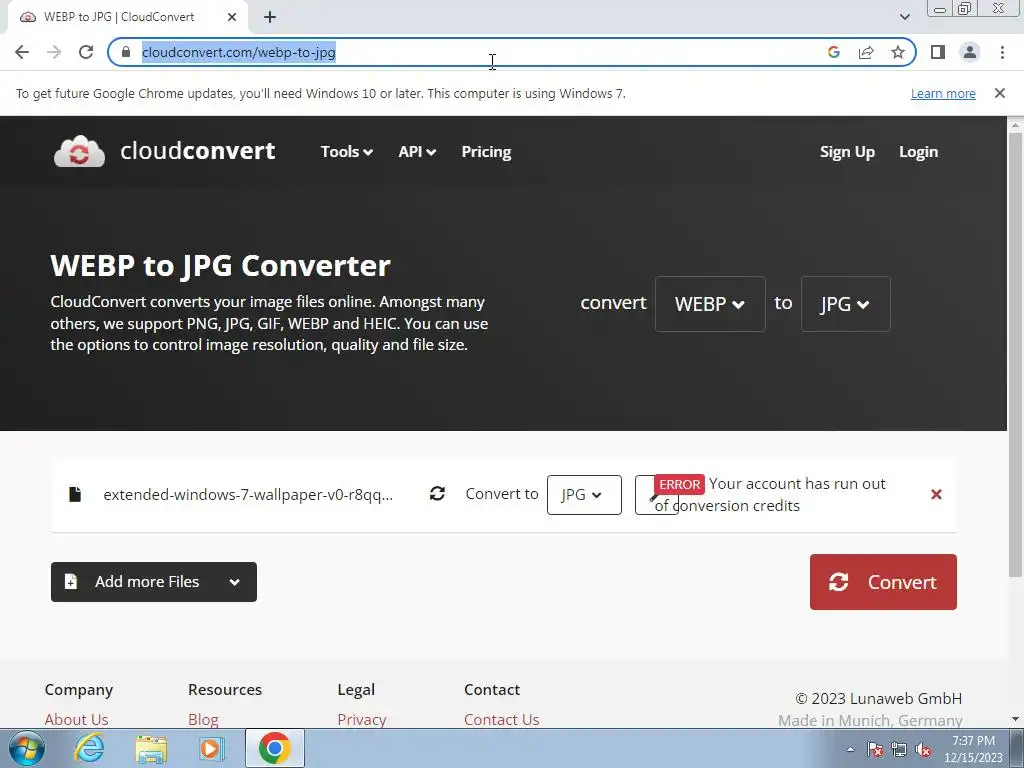Dismiss the Chrome update notification bar

(999, 93)
